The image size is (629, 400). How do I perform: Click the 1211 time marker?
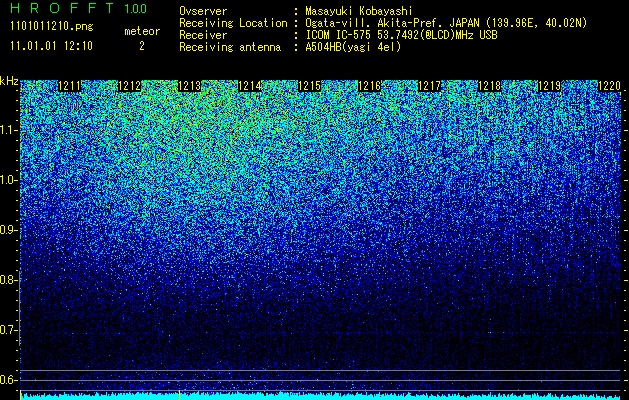pos(69,86)
